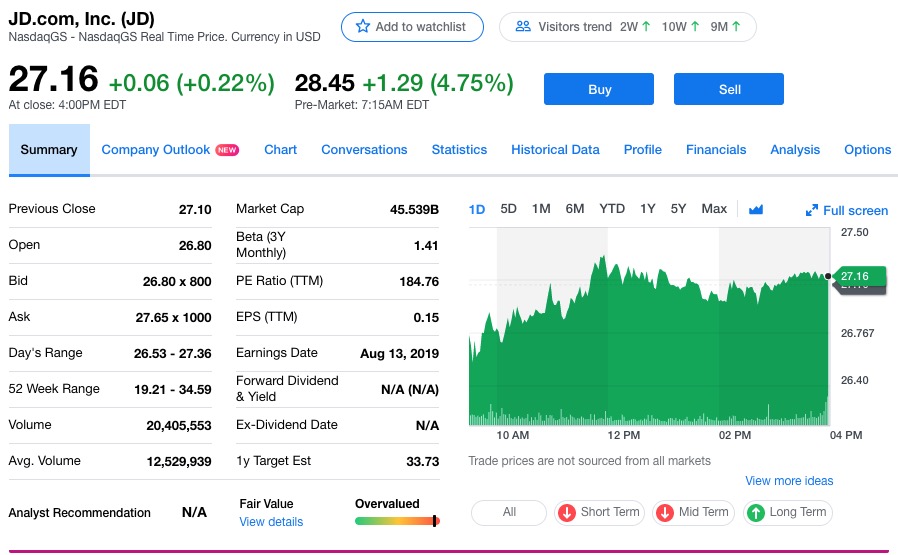Click the Earnings Date Aug 13, 2019
This screenshot has width=898, height=555.
click(x=399, y=353)
